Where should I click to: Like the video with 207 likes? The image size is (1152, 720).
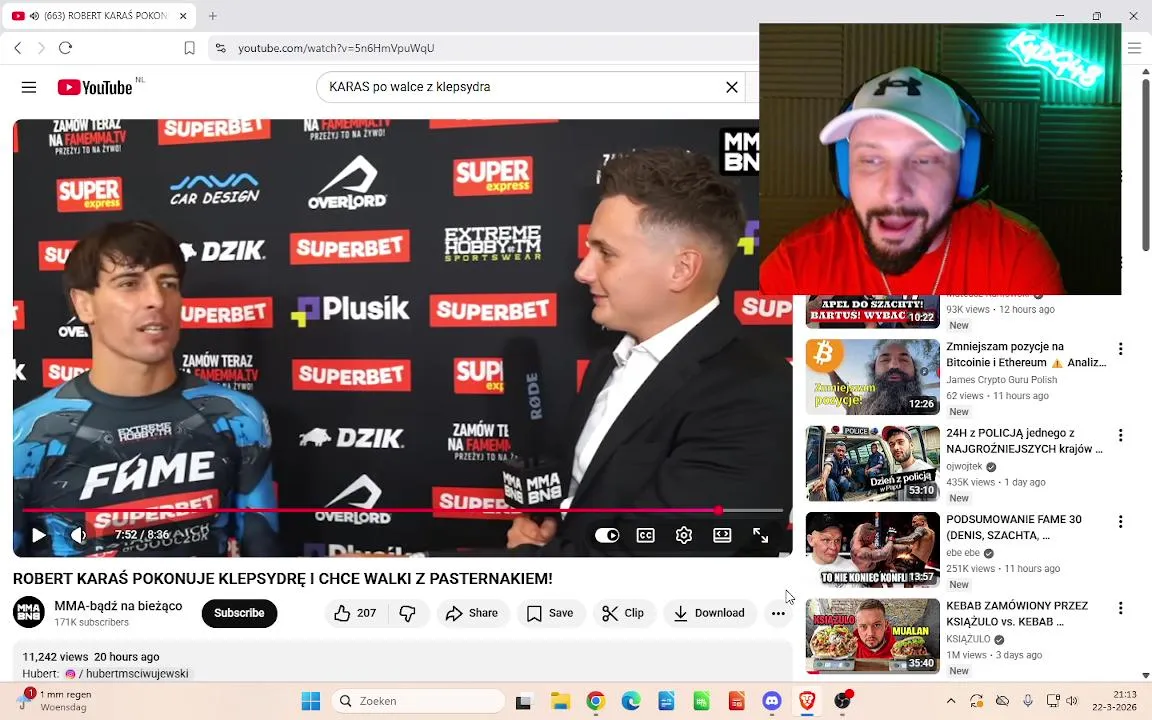[x=356, y=613]
